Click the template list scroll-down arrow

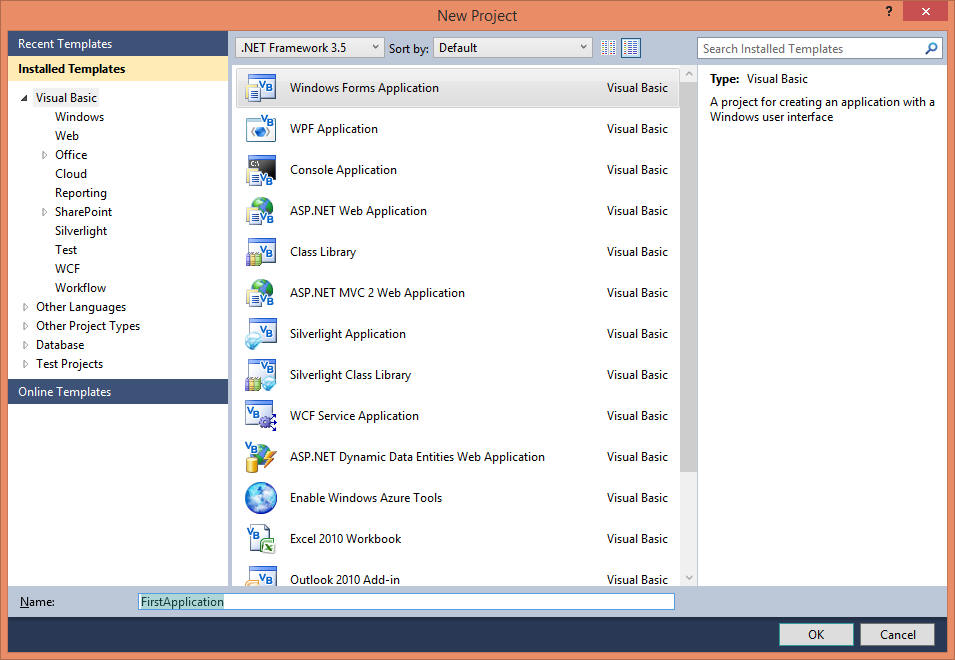click(x=689, y=578)
